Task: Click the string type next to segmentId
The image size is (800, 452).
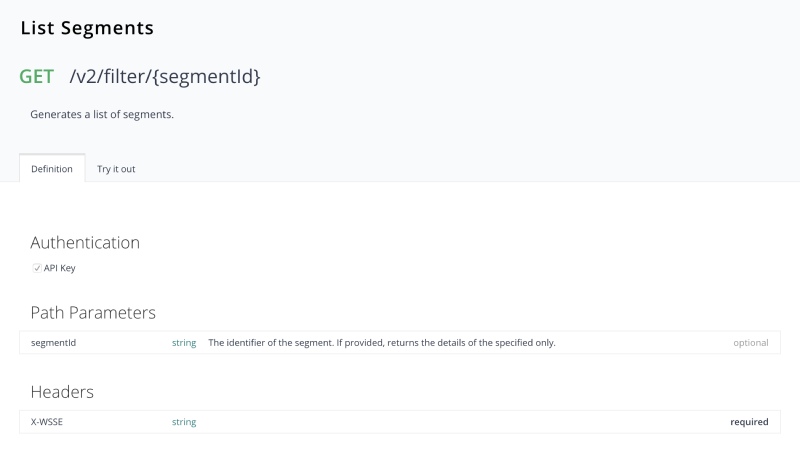Action: click(184, 343)
